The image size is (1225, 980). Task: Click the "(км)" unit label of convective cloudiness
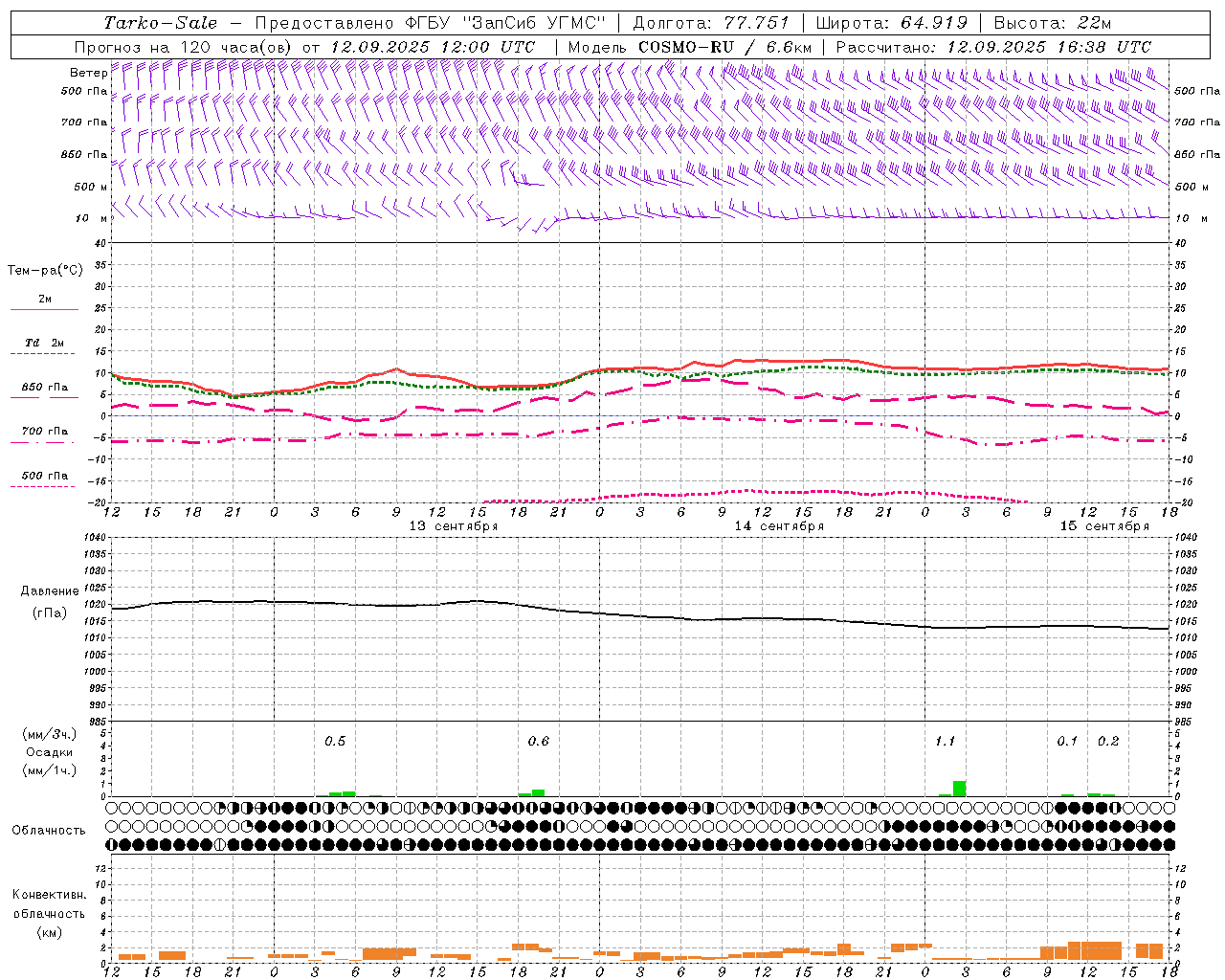pyautogui.click(x=49, y=932)
